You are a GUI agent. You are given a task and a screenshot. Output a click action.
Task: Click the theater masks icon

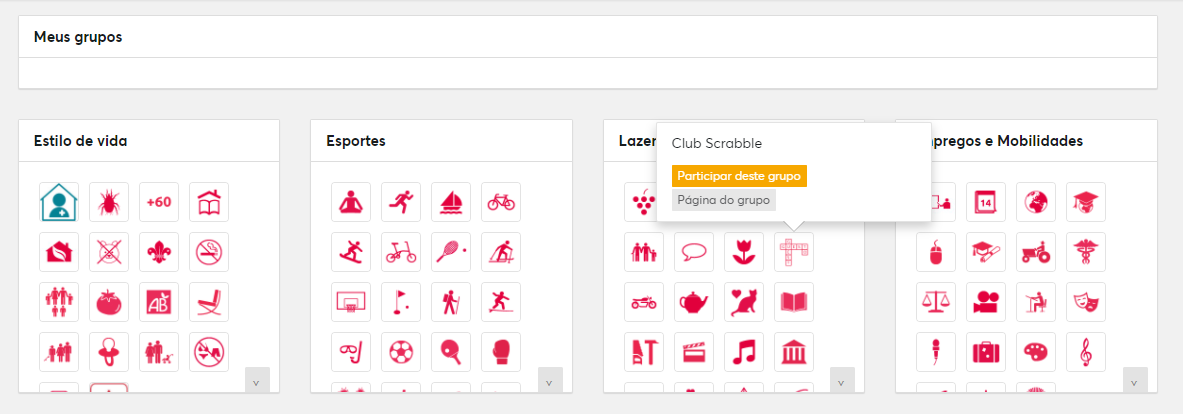point(1086,302)
